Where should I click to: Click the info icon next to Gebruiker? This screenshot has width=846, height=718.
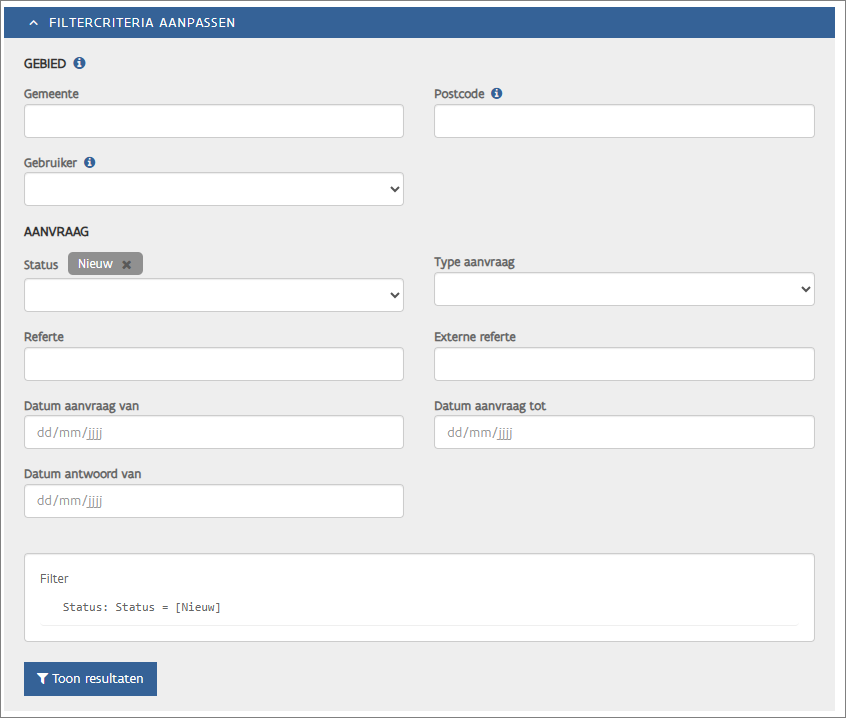(89, 162)
